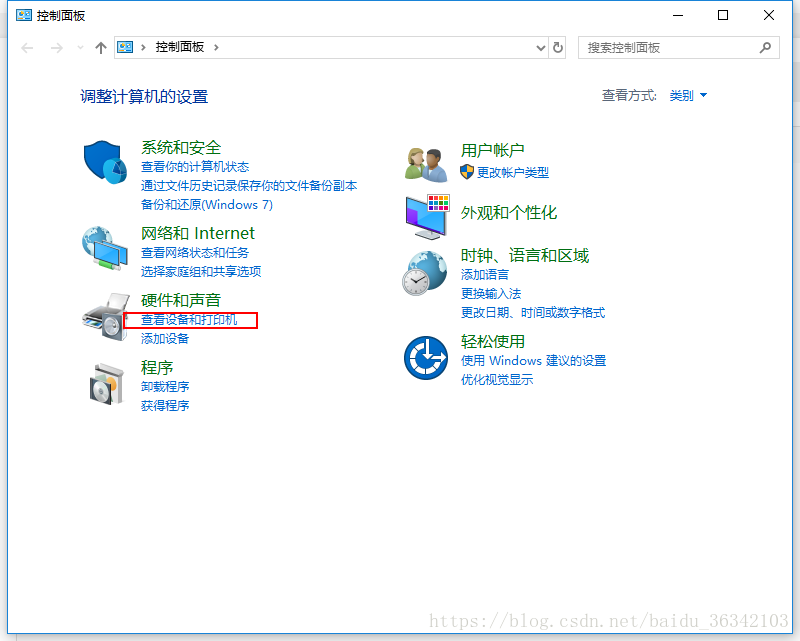Open 硬件和声音 category heading
This screenshot has width=800, height=641.
(x=181, y=300)
